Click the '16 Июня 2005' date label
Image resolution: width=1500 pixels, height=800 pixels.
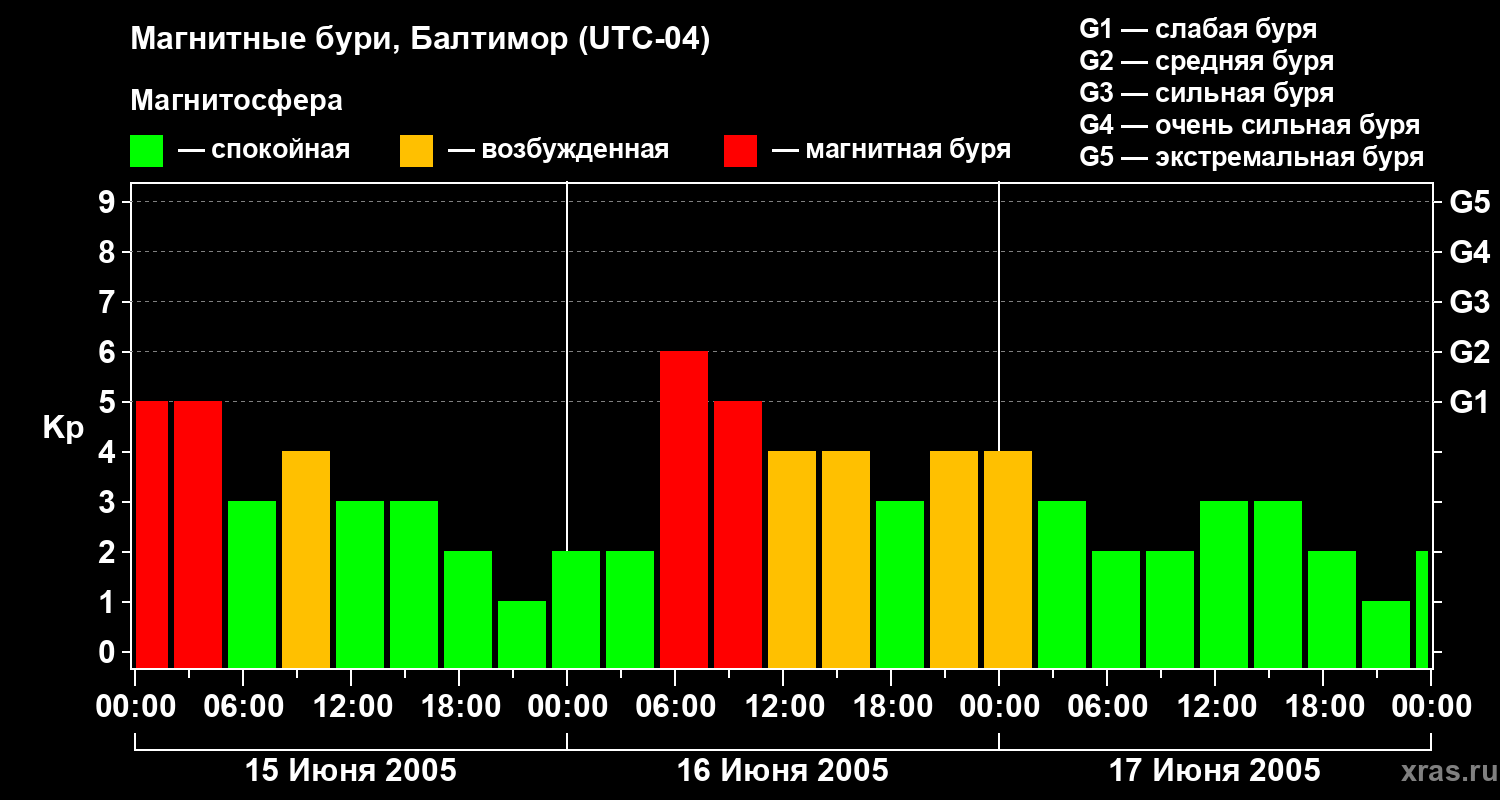click(783, 771)
